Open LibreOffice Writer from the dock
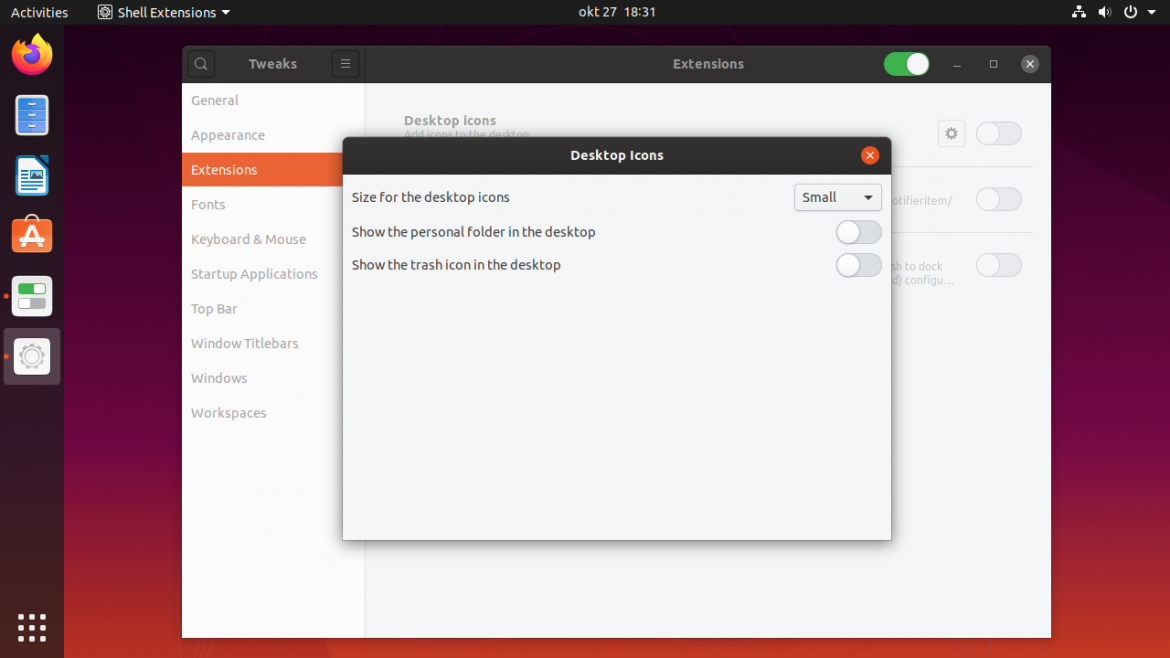Viewport: 1170px width, 658px height. pyautogui.click(x=32, y=176)
